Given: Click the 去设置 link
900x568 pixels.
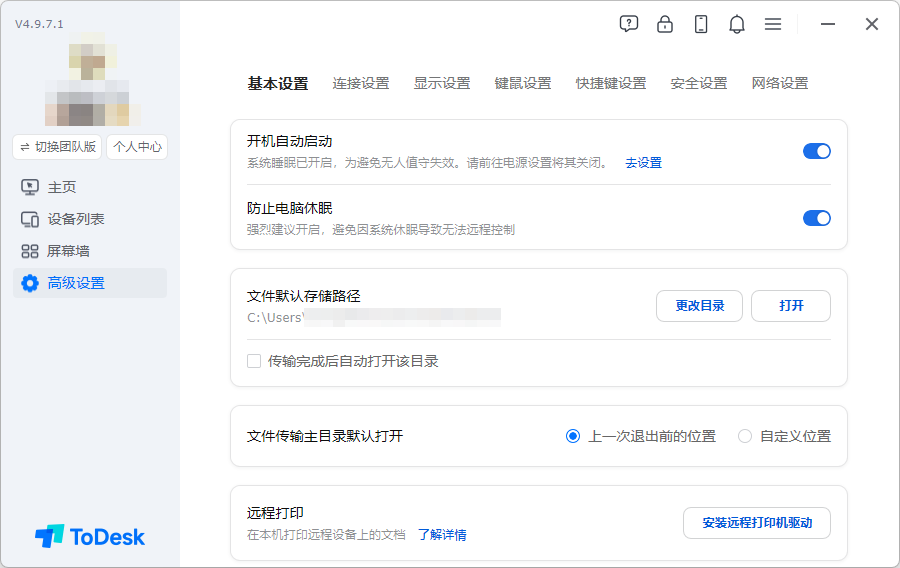Looking at the screenshot, I should (x=643, y=163).
